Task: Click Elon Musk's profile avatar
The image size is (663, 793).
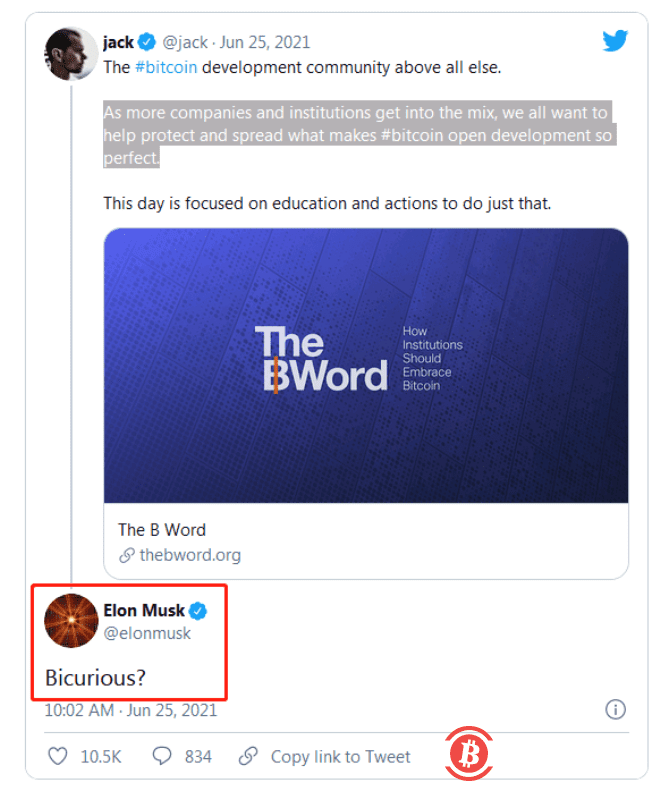Action: click(70, 620)
